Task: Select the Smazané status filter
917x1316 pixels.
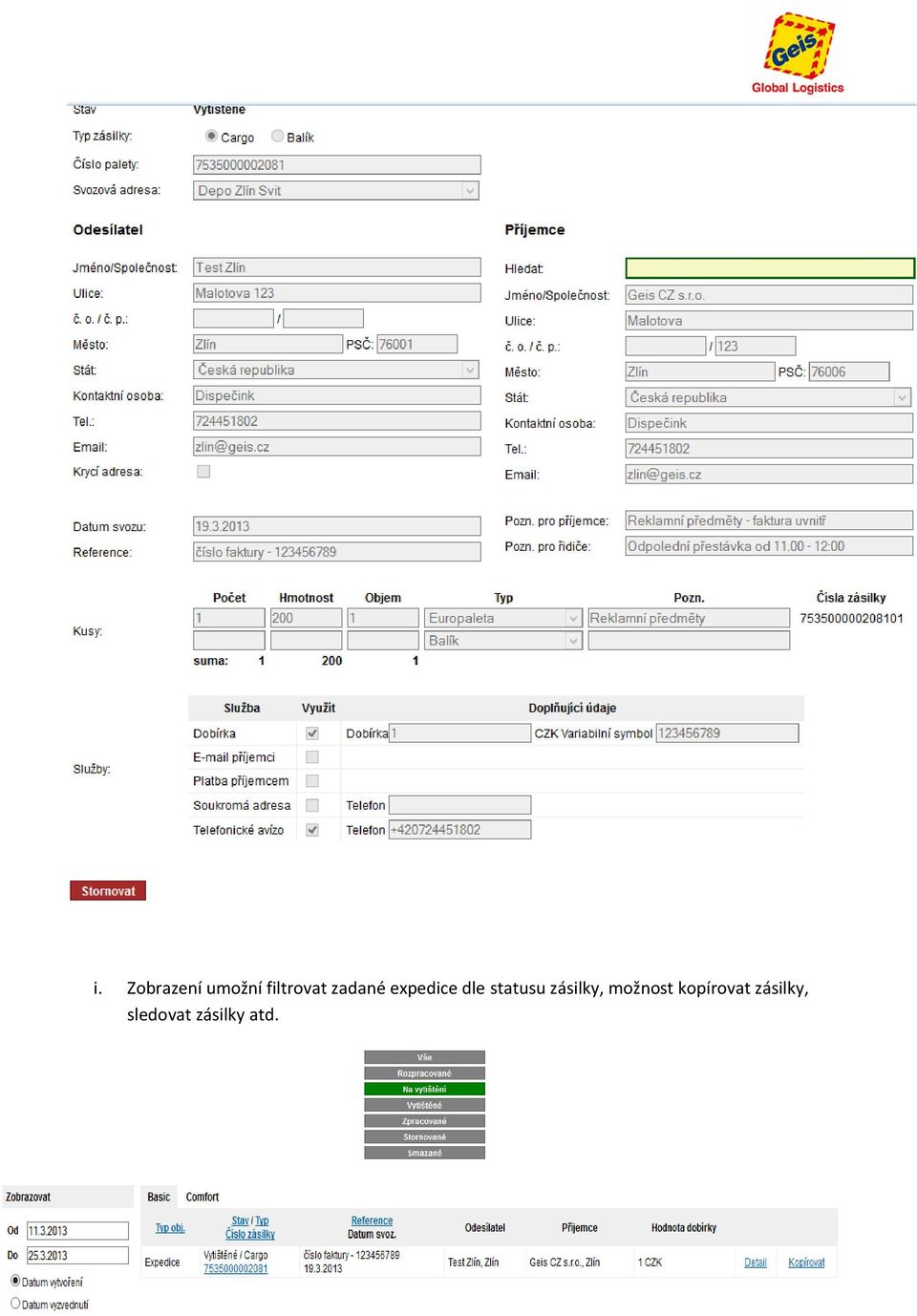Action: [x=424, y=1153]
